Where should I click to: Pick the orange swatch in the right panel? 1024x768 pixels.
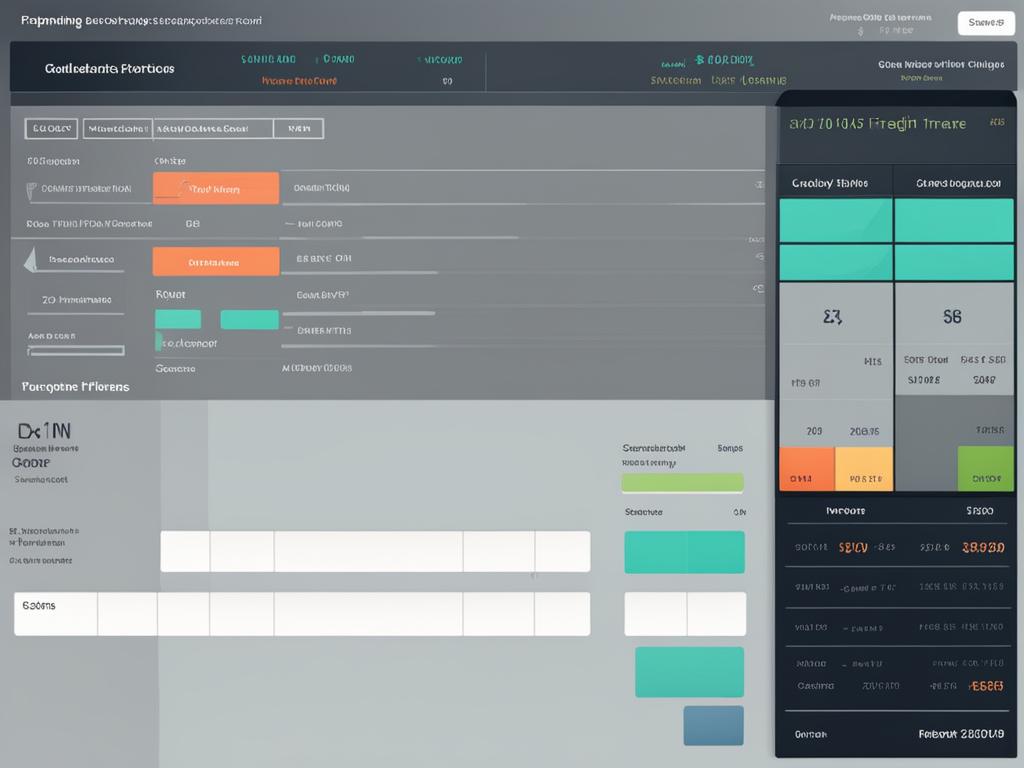[x=806, y=469]
